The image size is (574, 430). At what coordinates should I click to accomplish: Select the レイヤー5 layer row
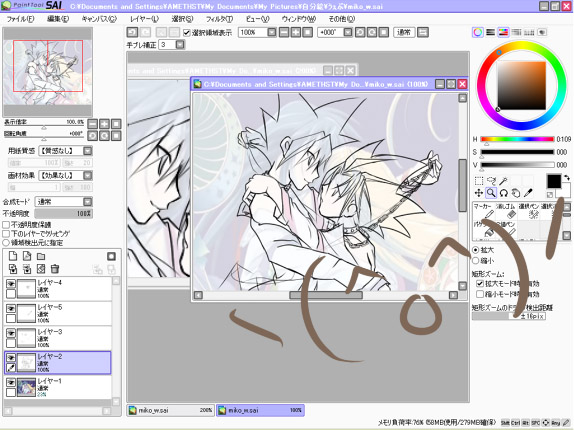click(58, 313)
